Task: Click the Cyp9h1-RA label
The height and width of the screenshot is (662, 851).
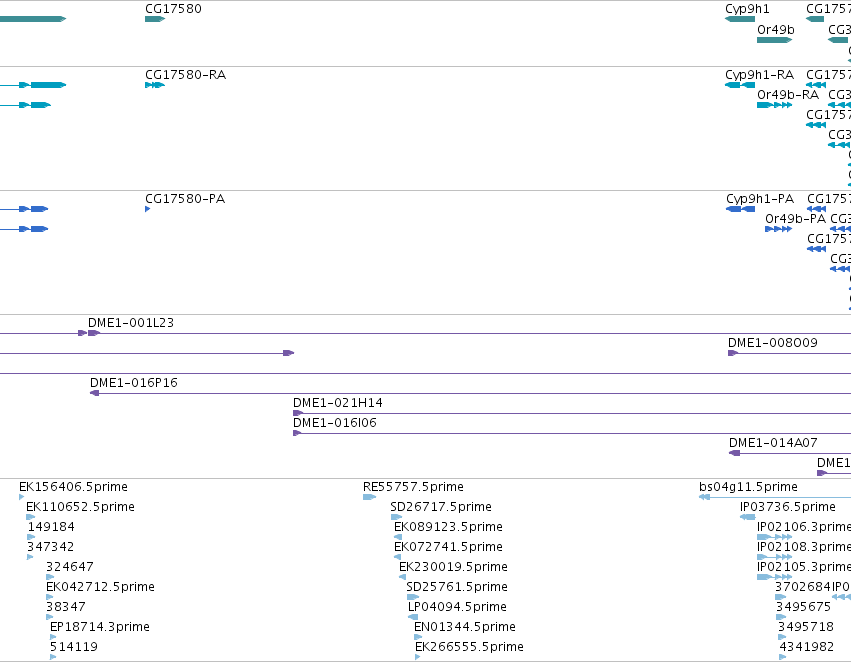Action: [x=759, y=74]
